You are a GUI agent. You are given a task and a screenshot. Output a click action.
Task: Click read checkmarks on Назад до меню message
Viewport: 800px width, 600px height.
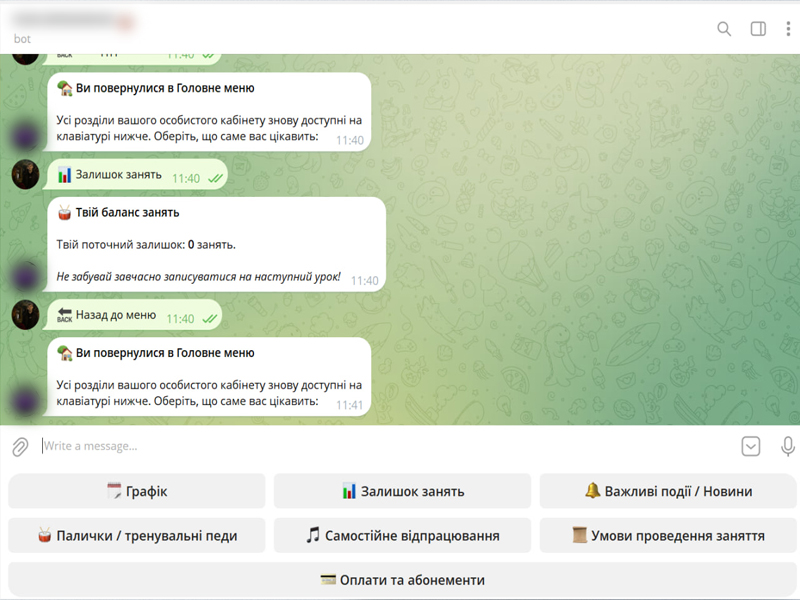[210, 319]
